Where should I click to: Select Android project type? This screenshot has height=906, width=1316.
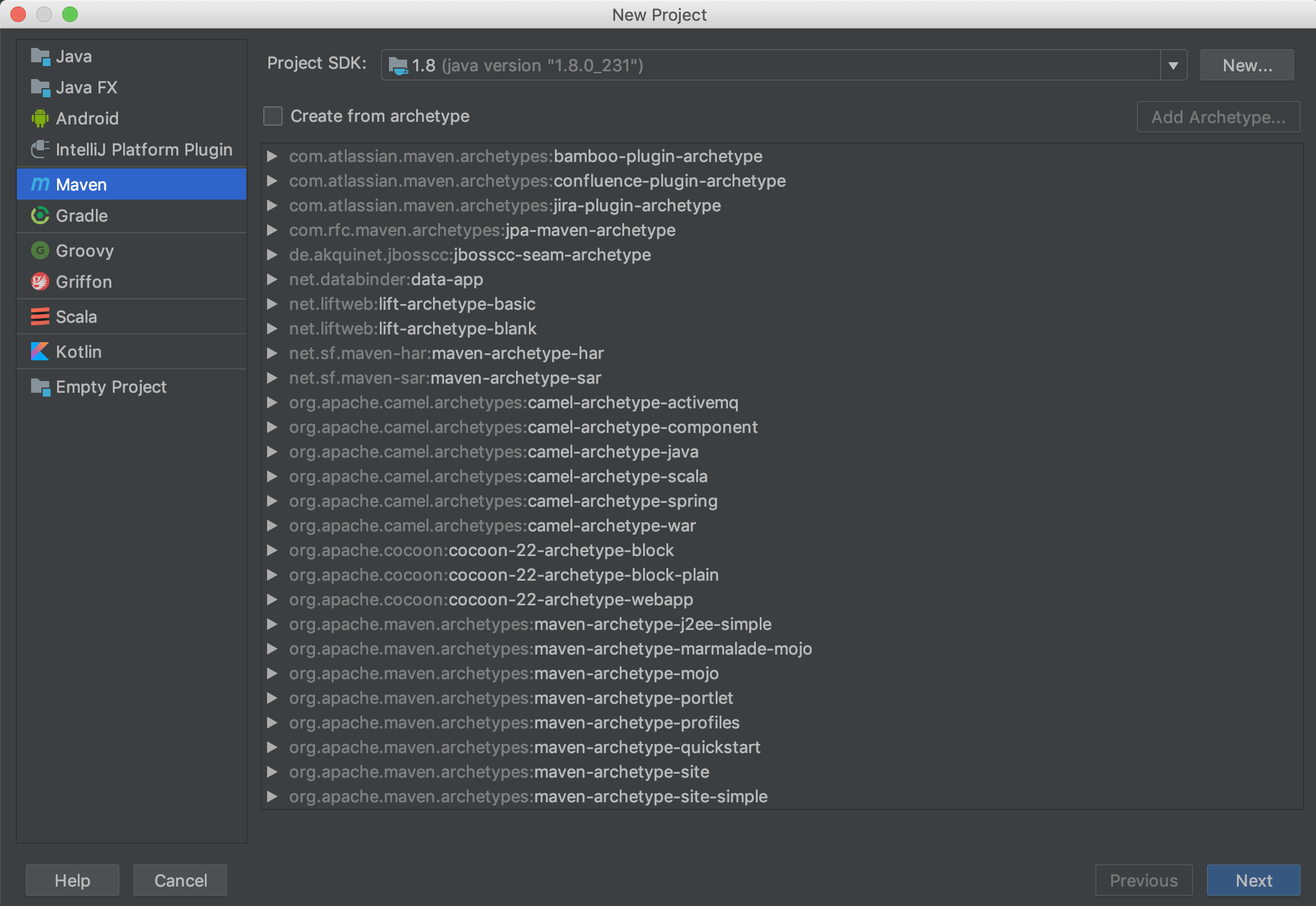132,119
